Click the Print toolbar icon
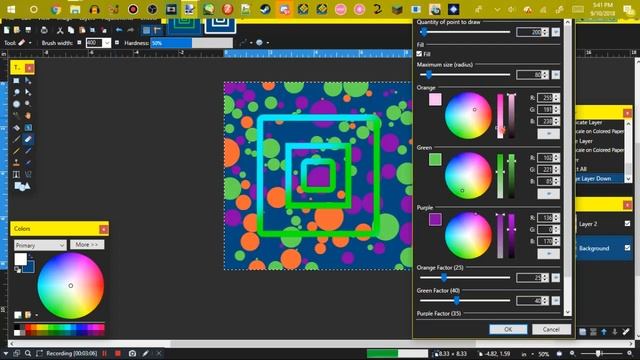This screenshot has height=360, width=640. coord(44,30)
